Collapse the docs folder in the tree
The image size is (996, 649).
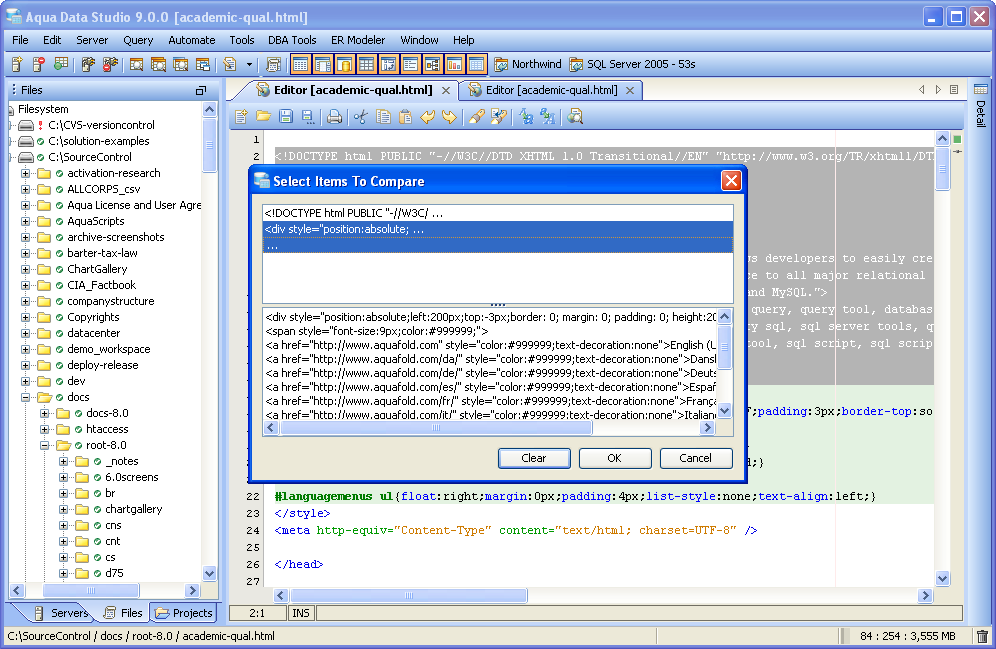coord(27,397)
